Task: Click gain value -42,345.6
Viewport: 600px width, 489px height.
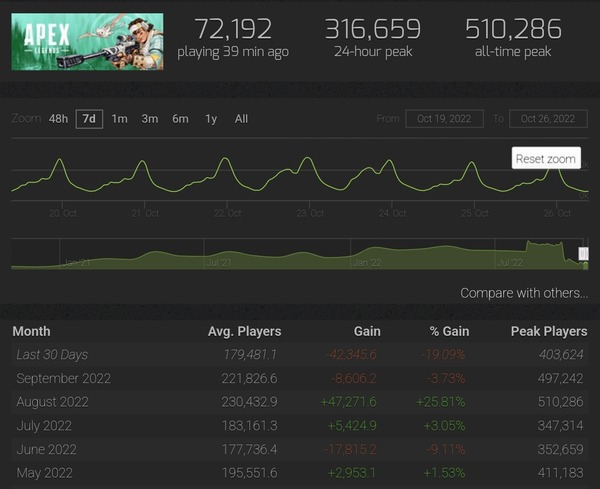Action: (351, 355)
